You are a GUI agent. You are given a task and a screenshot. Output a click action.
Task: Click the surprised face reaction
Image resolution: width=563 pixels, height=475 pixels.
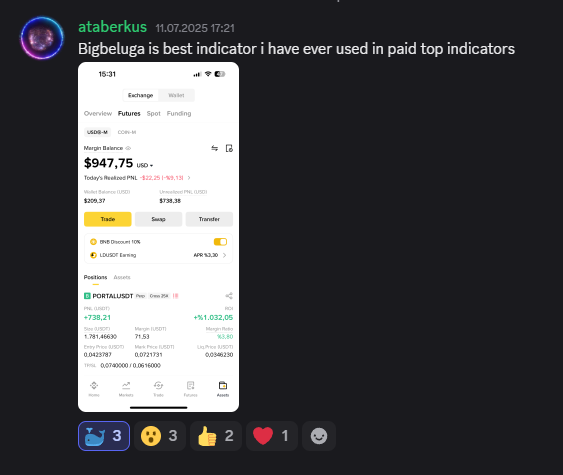tap(159, 436)
